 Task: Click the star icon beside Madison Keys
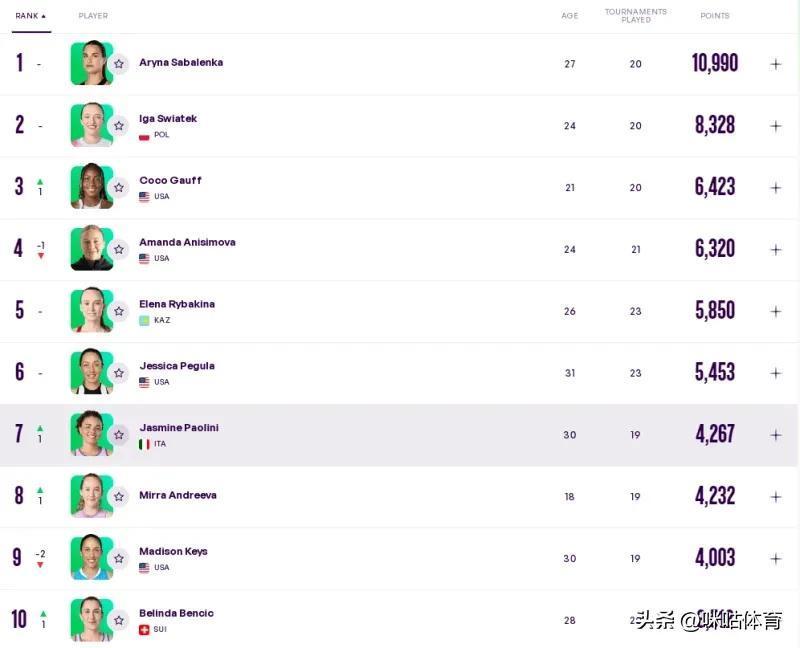pyautogui.click(x=119, y=559)
